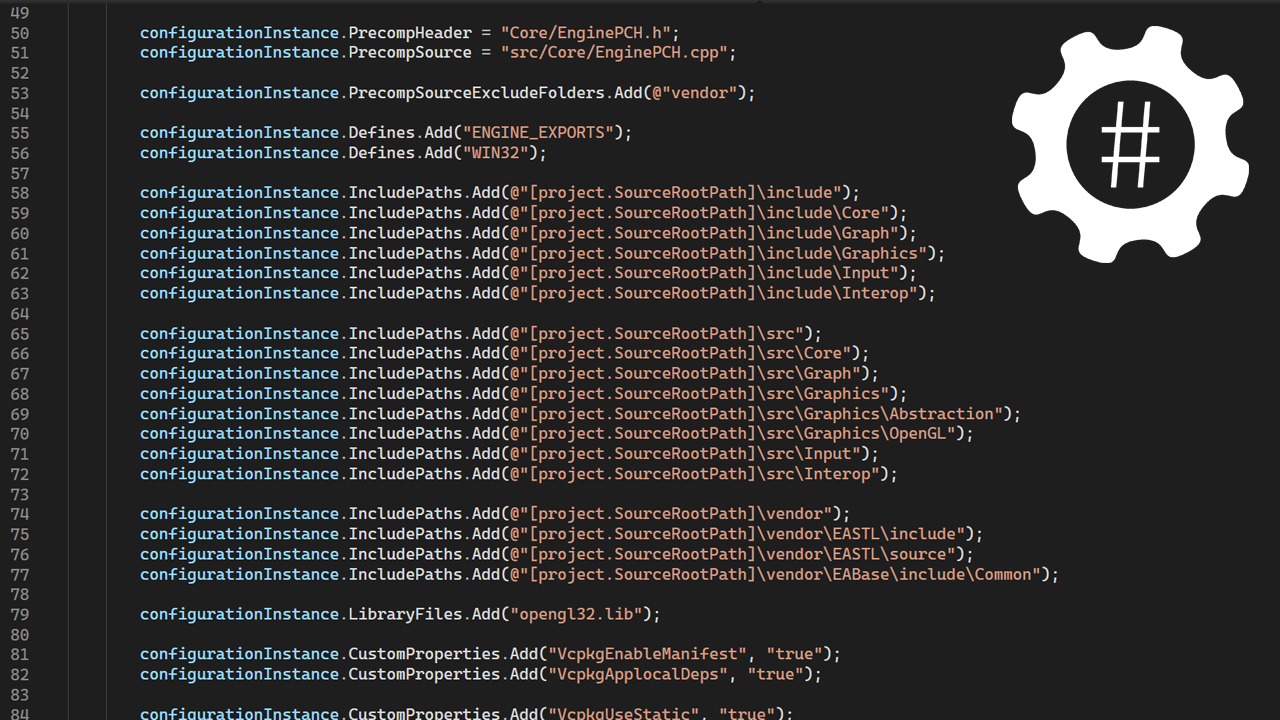Click the string "src/Core/EnginePCH.cpp"

tap(613, 52)
